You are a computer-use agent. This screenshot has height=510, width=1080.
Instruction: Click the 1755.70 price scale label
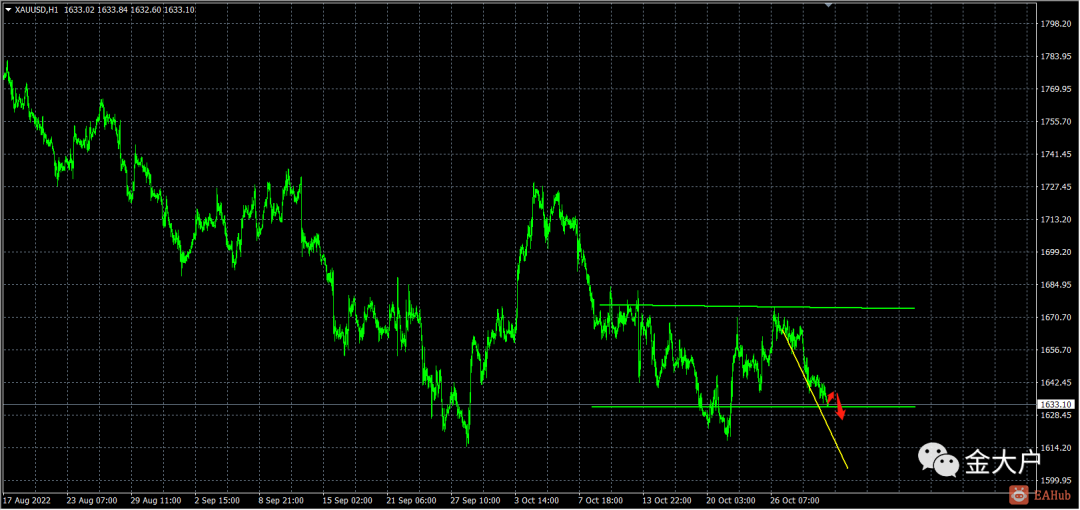pos(1057,121)
